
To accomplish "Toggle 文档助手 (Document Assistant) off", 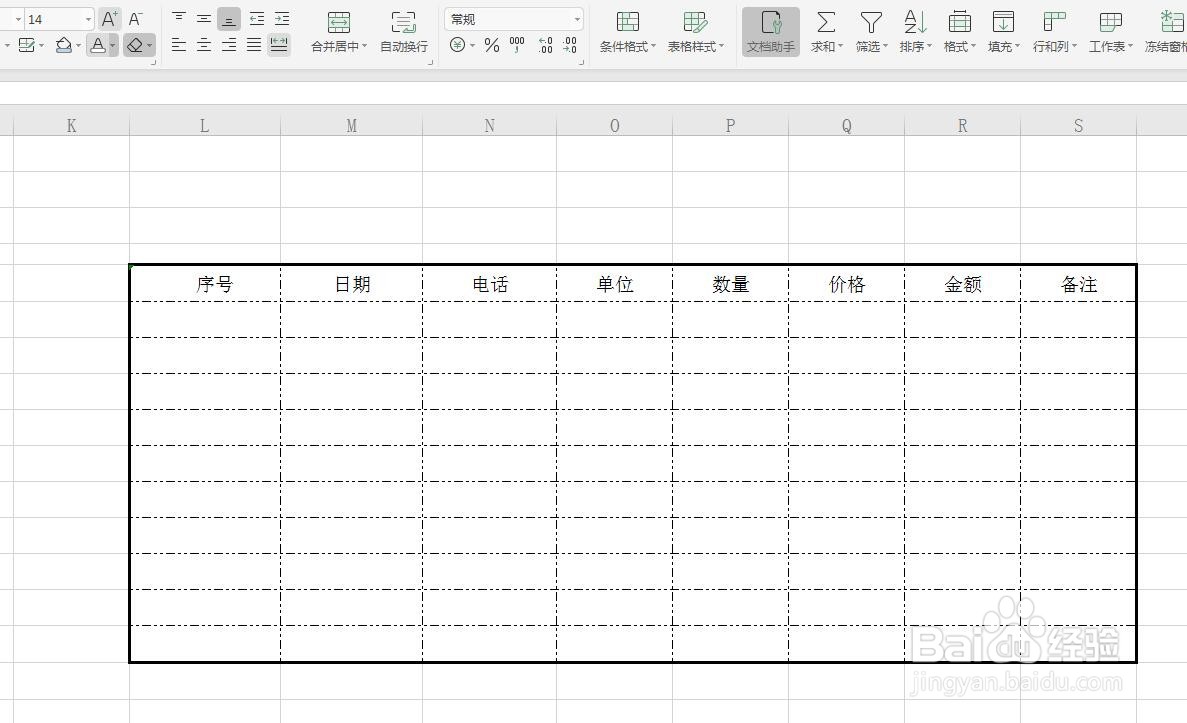I will pyautogui.click(x=769, y=32).
